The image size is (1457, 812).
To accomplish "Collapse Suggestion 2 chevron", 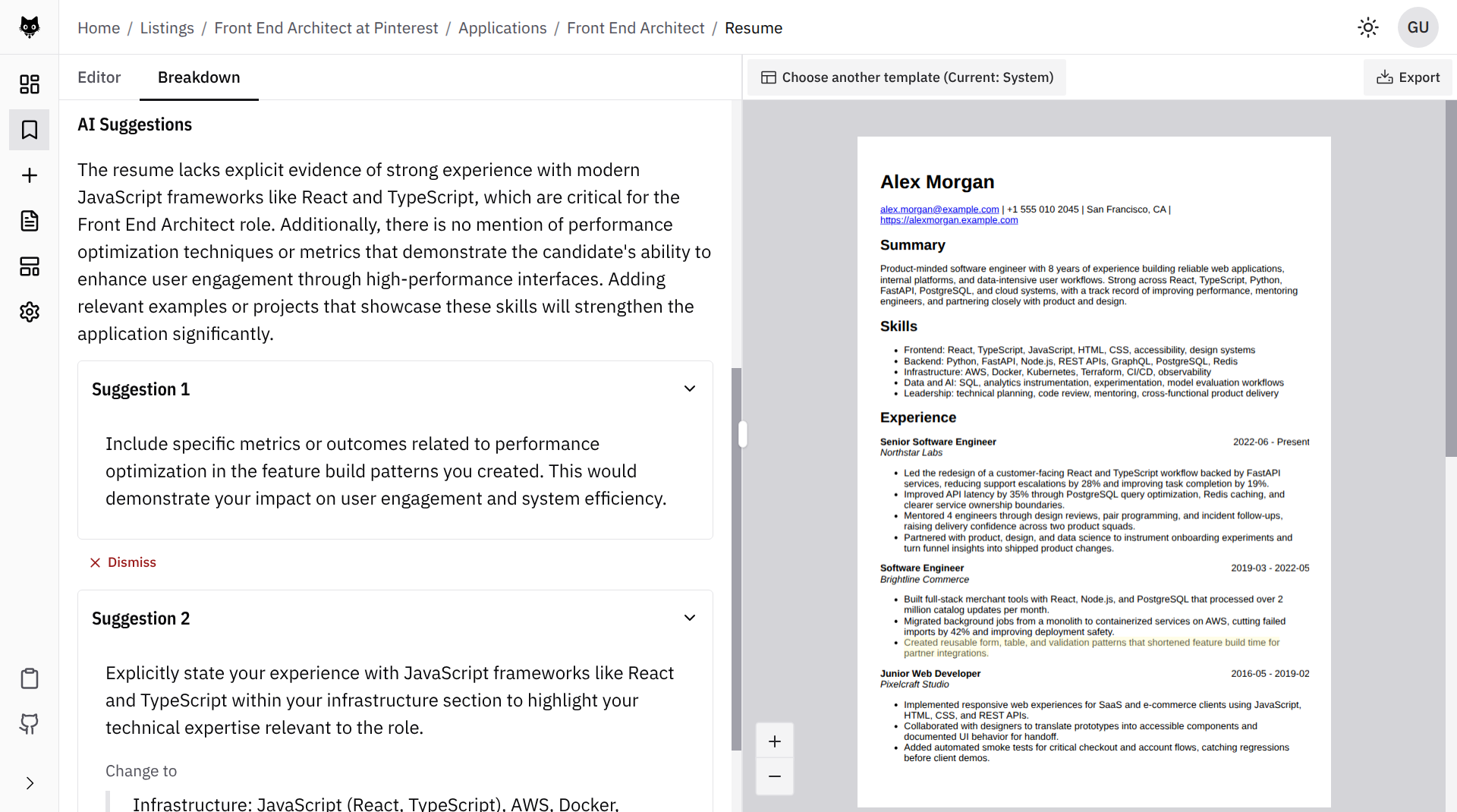I will (x=689, y=618).
